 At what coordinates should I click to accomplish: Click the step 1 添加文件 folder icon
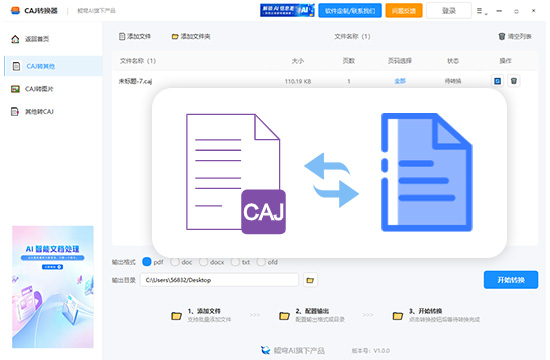coord(176,316)
